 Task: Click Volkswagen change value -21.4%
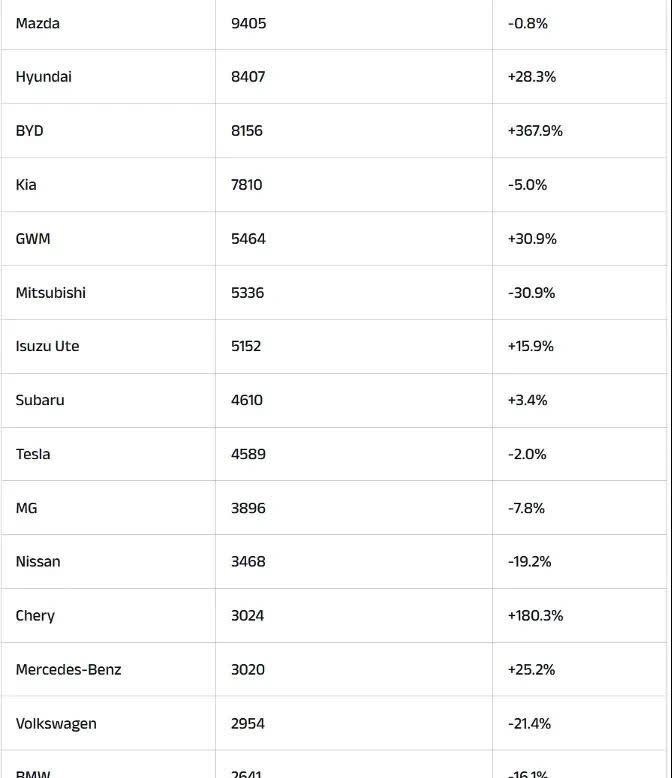(x=530, y=724)
